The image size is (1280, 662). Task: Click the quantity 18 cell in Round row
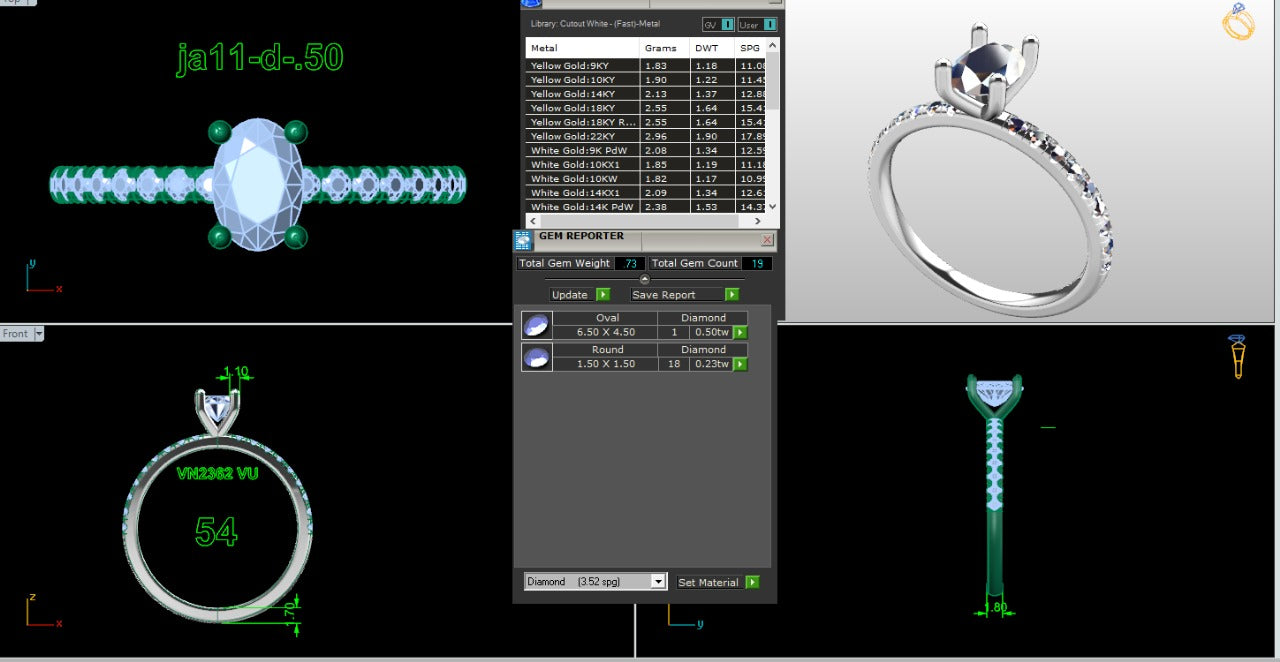[x=674, y=364]
